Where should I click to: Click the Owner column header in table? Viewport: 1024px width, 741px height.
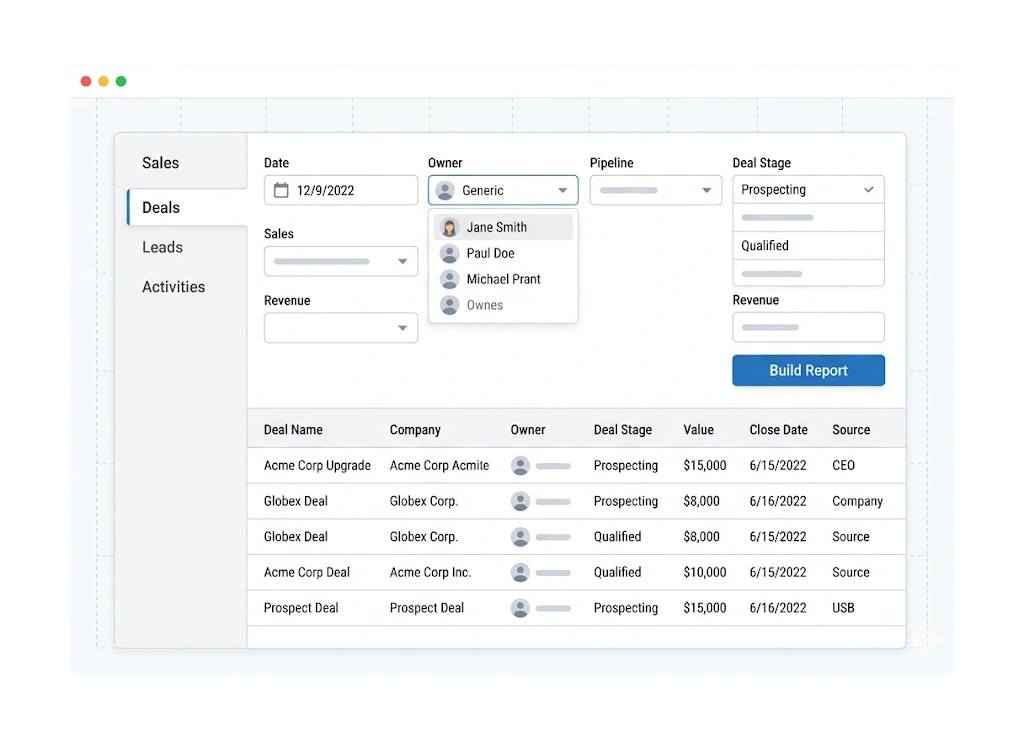pos(528,430)
